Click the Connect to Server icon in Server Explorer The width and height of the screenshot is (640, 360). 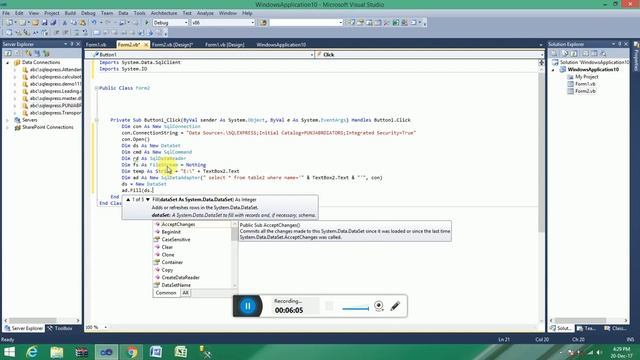click(x=37, y=53)
